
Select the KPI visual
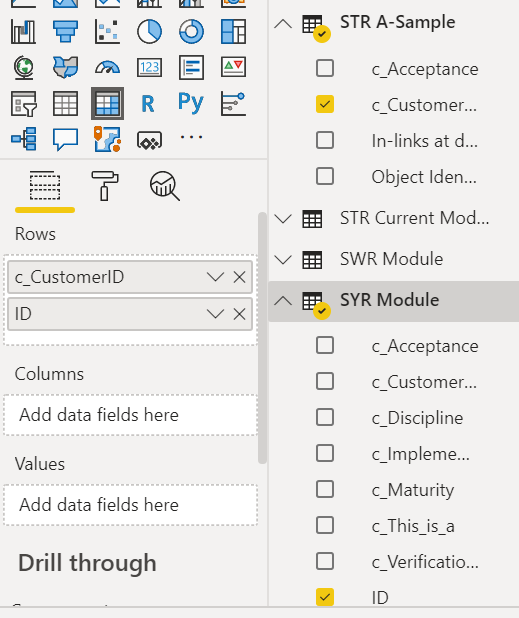(x=233, y=67)
